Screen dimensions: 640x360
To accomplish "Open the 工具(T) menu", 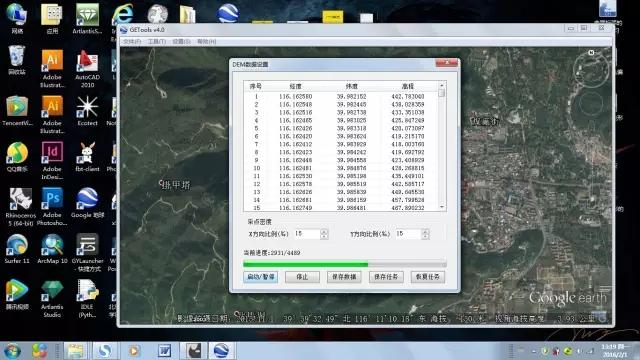I will 157,42.
